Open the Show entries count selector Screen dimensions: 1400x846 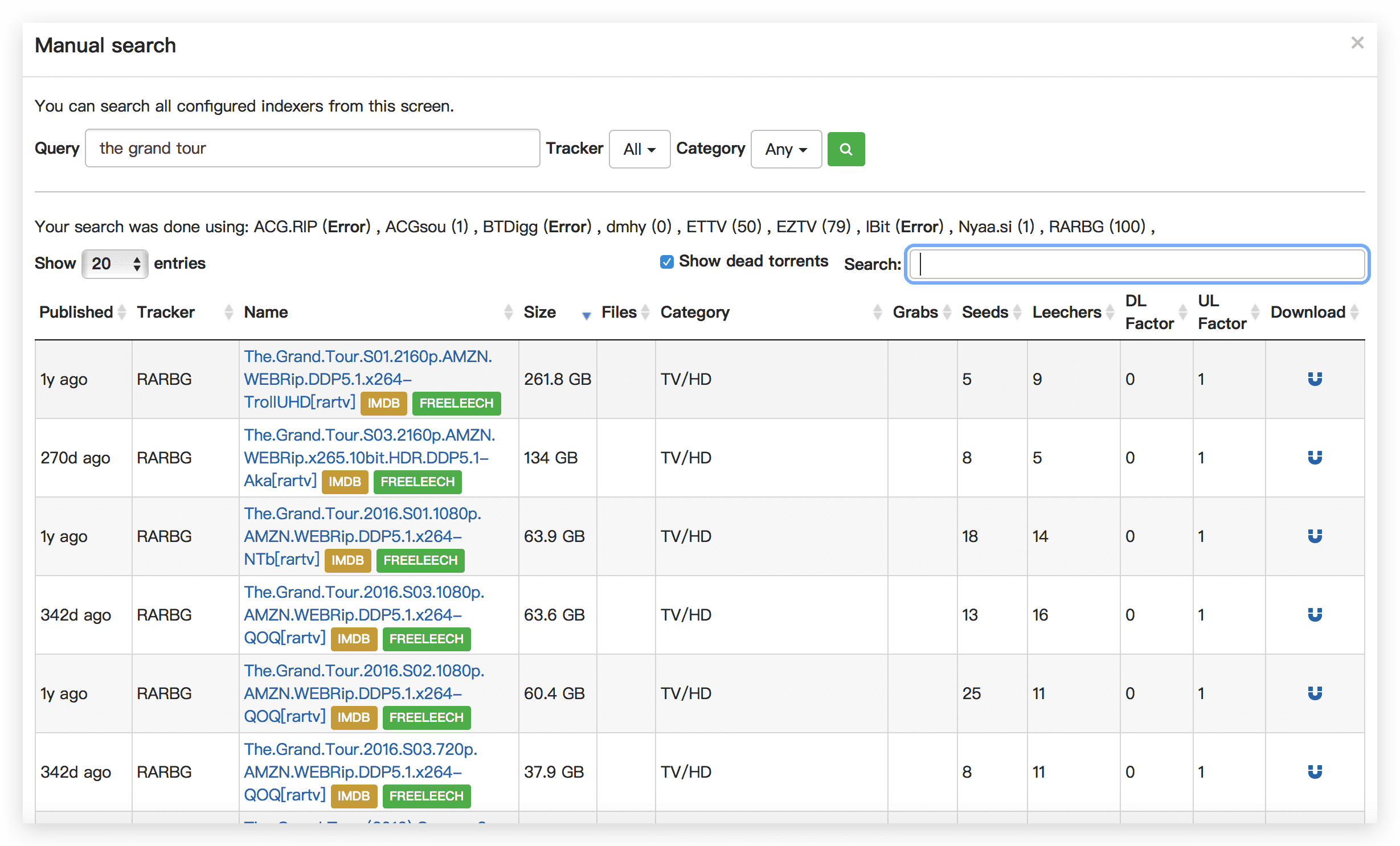(115, 264)
